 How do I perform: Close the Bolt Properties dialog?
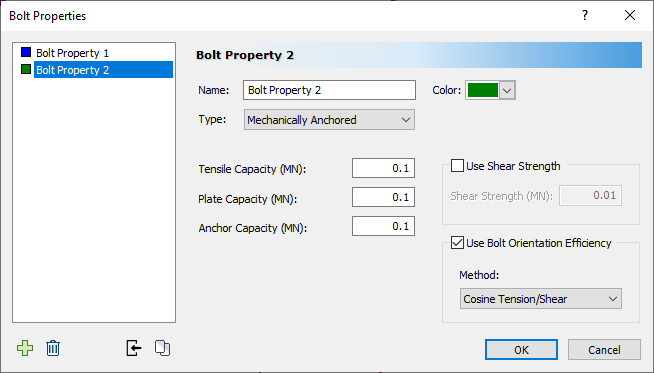click(x=630, y=15)
